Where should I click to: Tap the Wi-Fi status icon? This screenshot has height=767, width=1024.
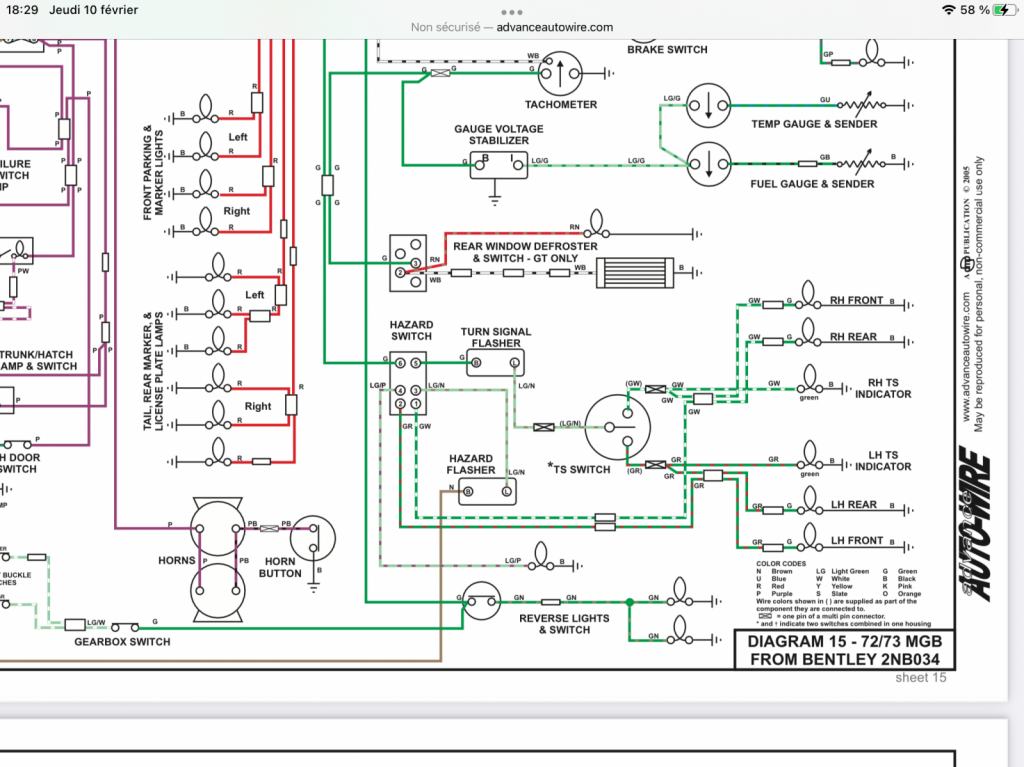[x=948, y=10]
